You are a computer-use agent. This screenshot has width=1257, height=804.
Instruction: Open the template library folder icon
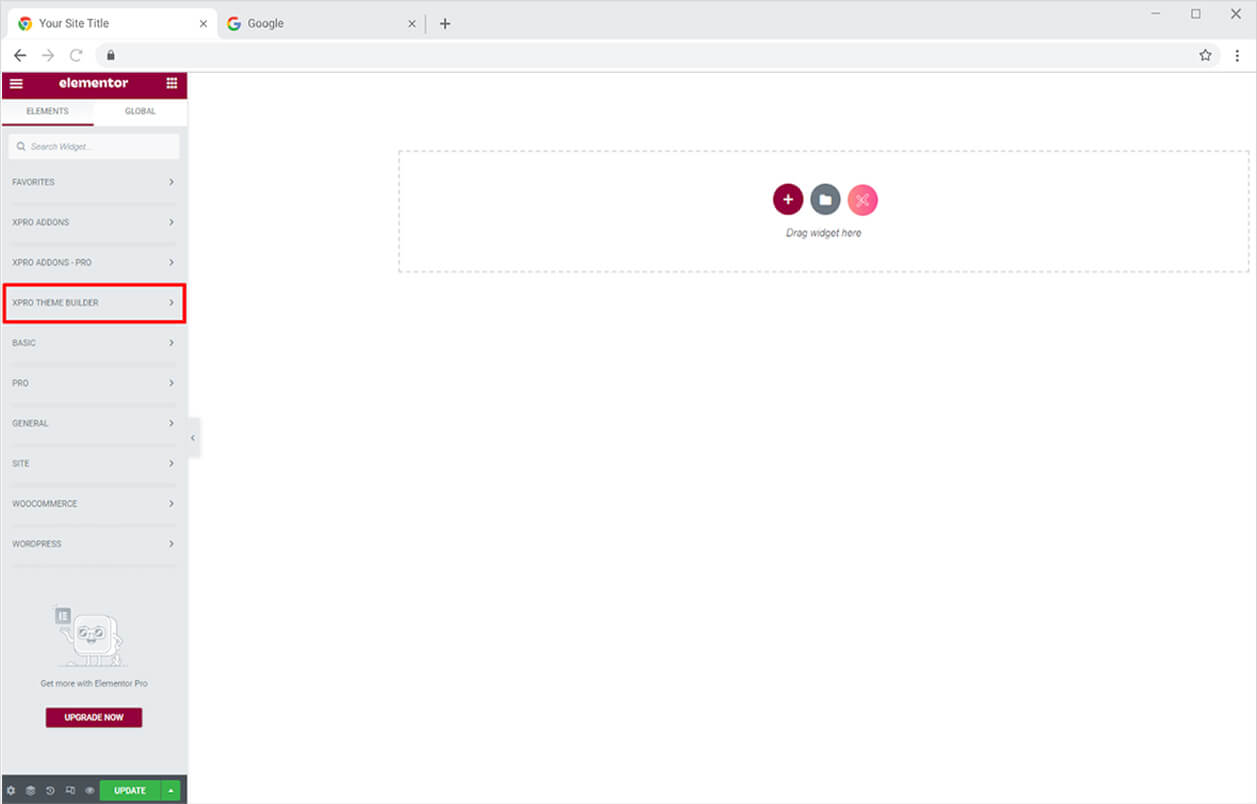825,200
